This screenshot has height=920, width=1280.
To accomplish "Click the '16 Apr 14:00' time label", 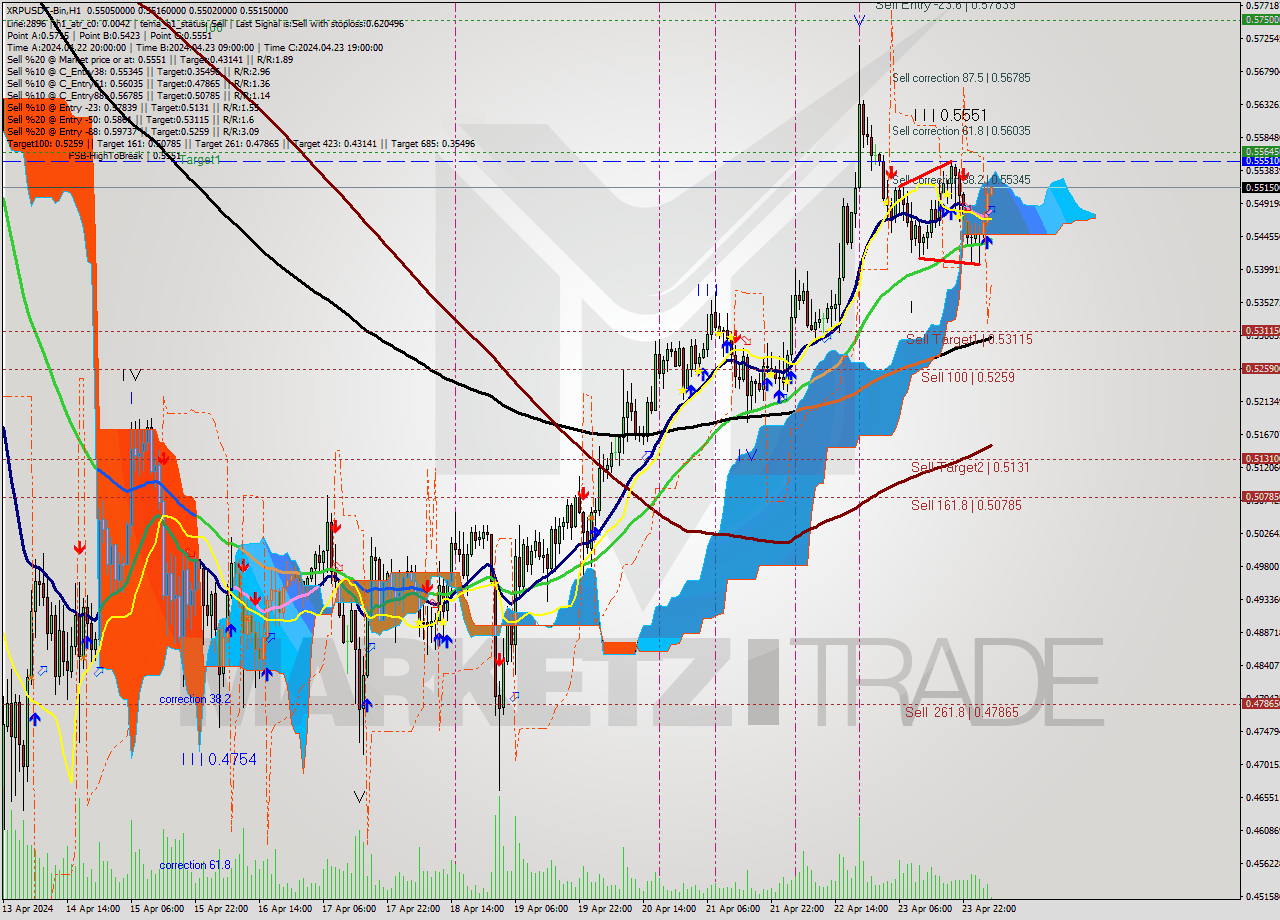I will (x=286, y=909).
